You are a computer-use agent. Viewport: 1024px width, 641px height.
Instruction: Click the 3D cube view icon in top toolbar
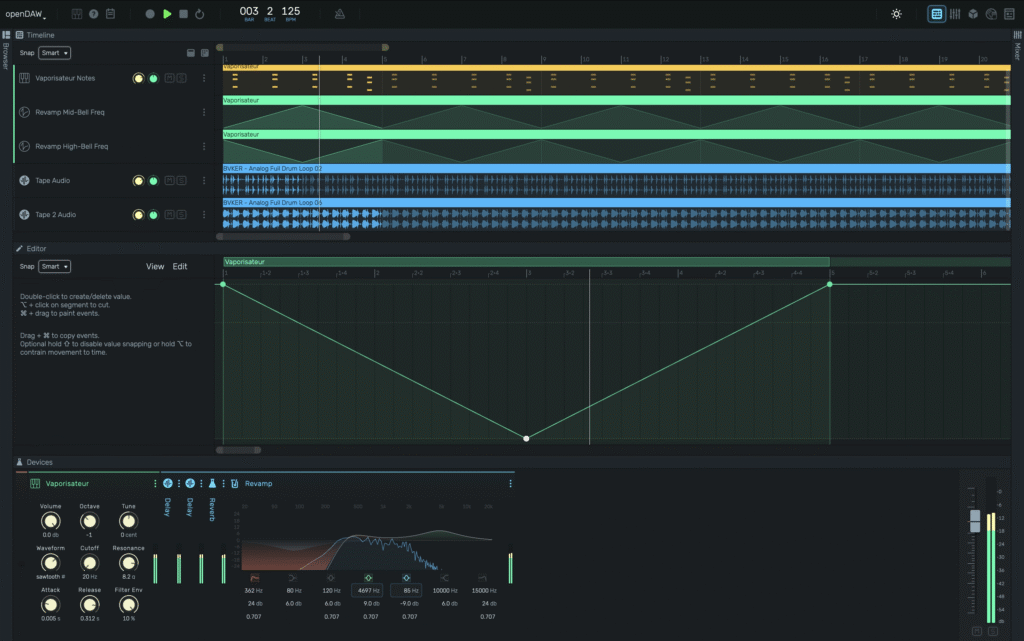tap(973, 13)
